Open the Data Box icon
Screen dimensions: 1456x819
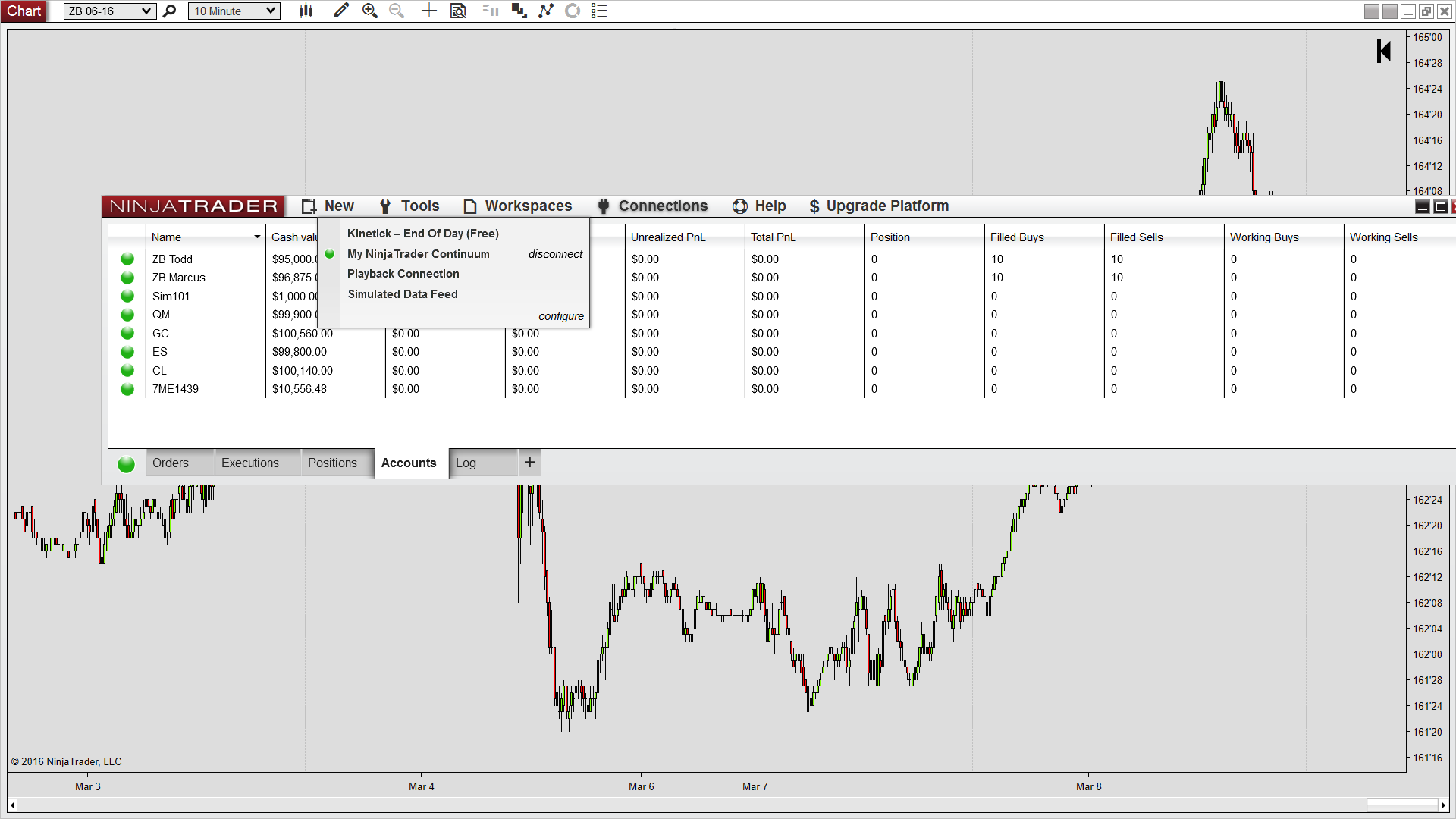click(458, 11)
